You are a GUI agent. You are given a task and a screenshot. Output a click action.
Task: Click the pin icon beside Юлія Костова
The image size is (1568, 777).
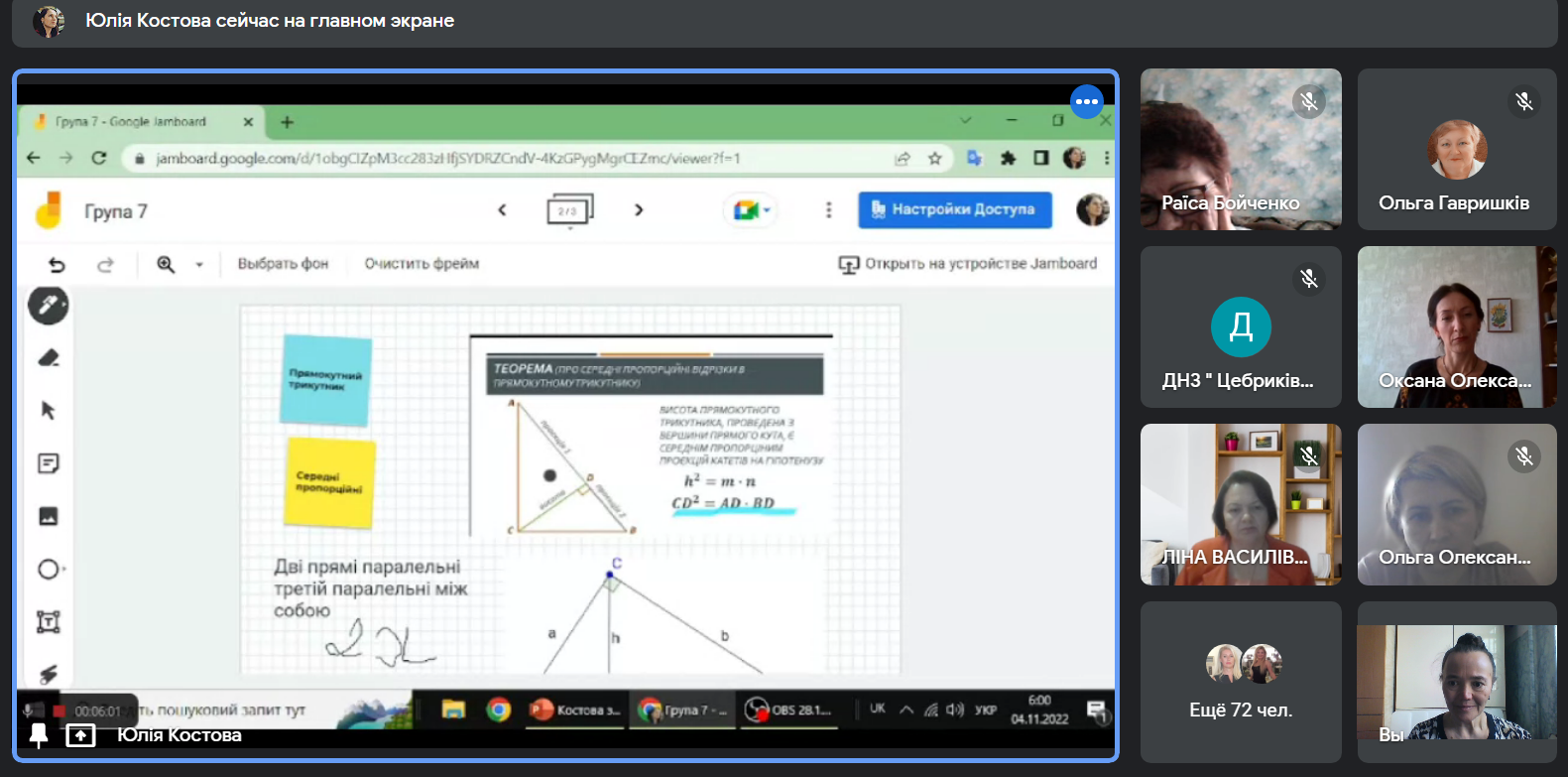tap(39, 735)
